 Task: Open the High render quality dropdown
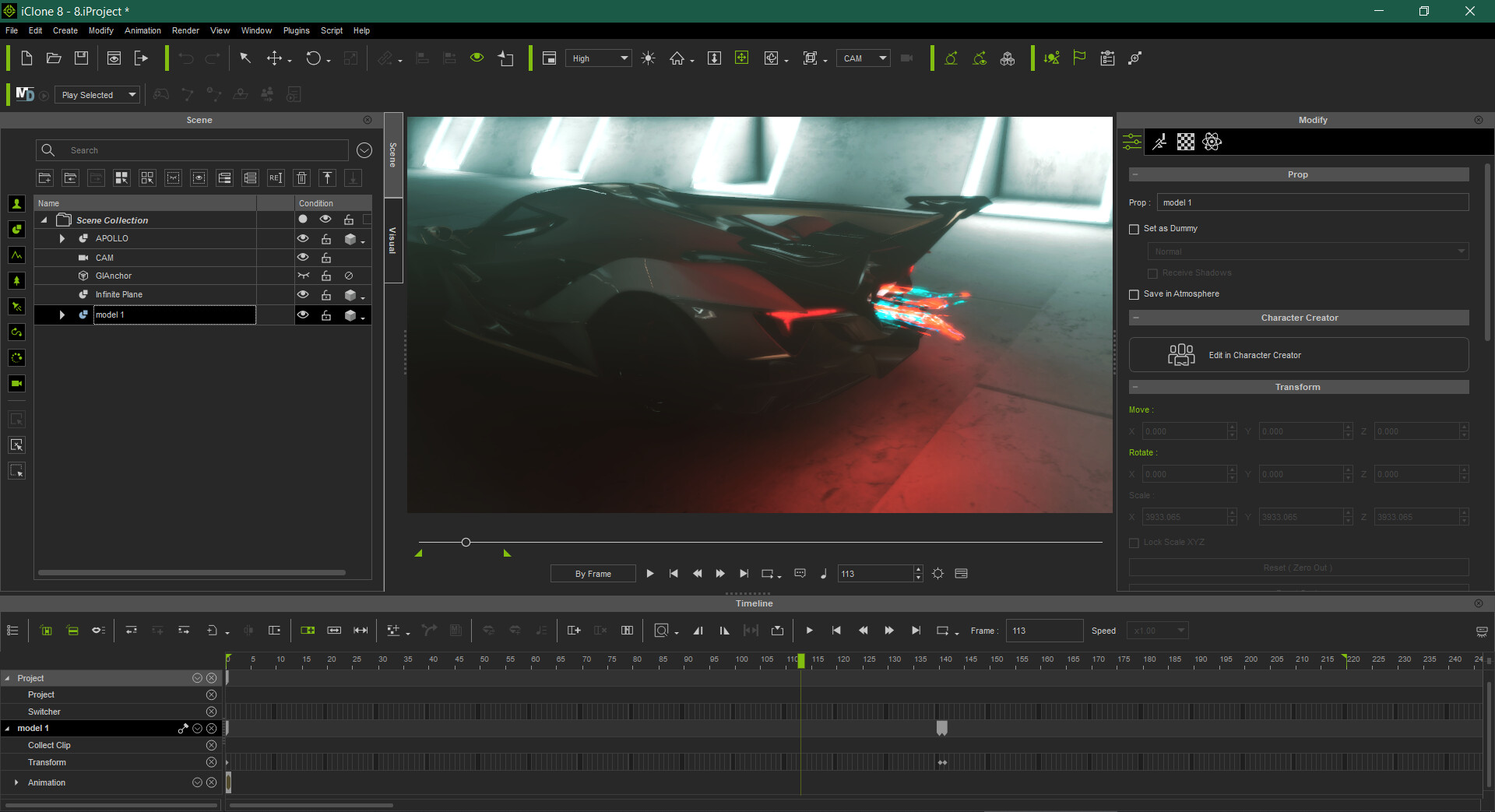point(598,58)
